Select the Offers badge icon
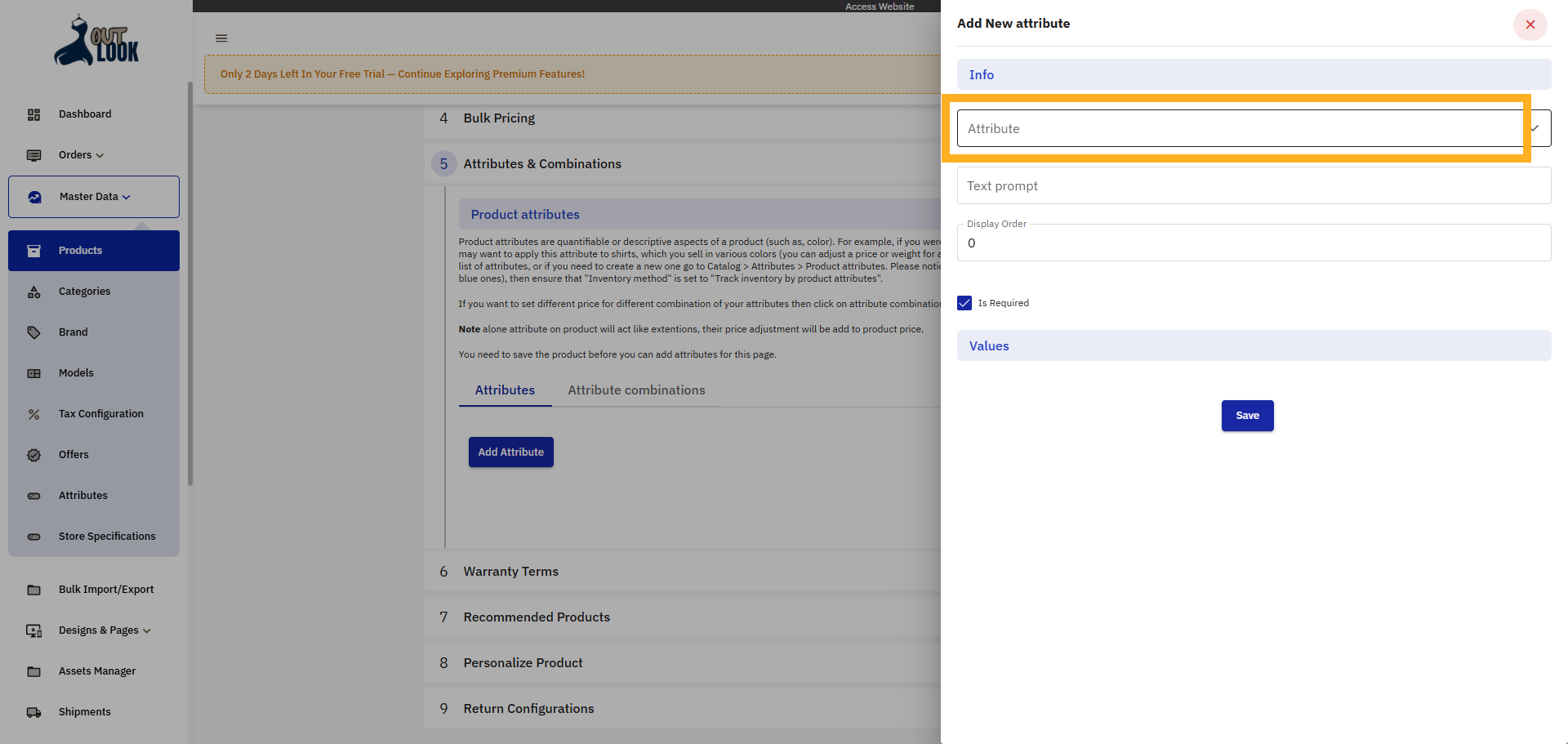The image size is (1568, 744). 33,455
